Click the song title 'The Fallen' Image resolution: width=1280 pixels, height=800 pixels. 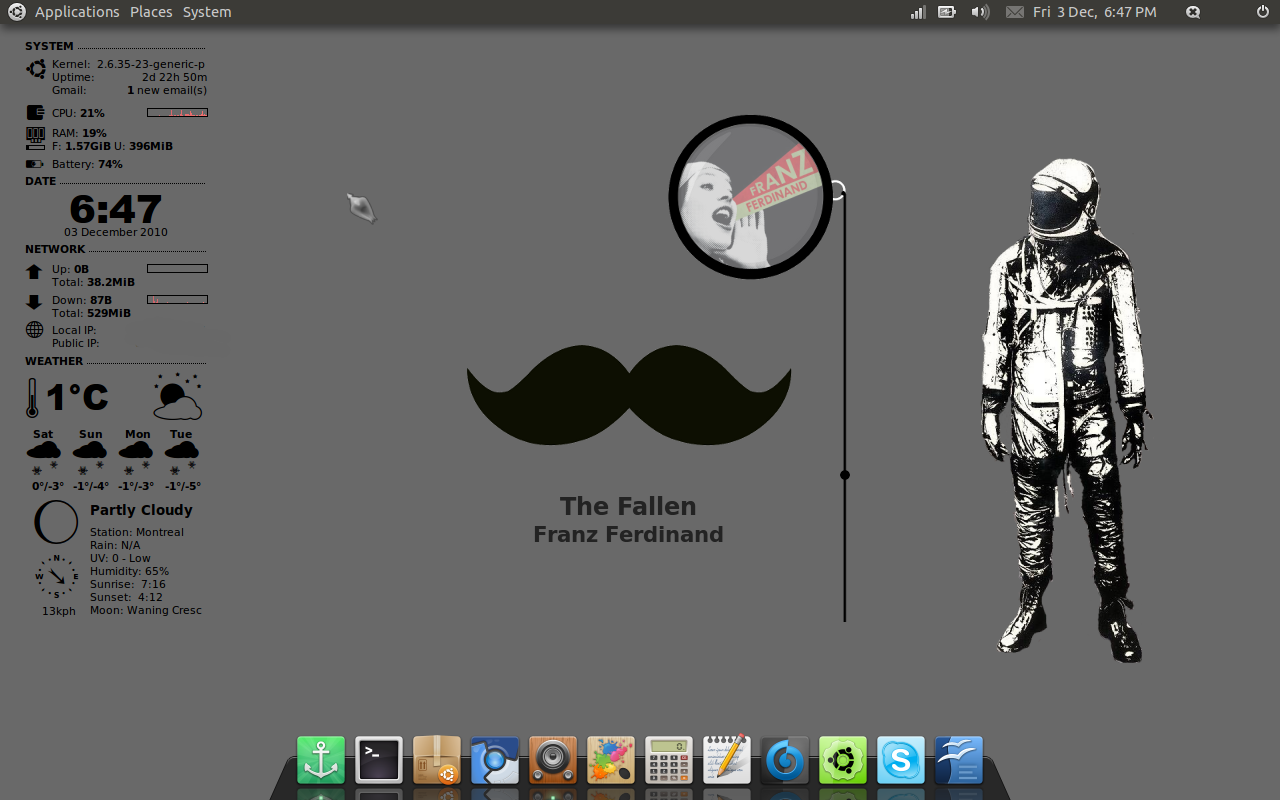628,506
